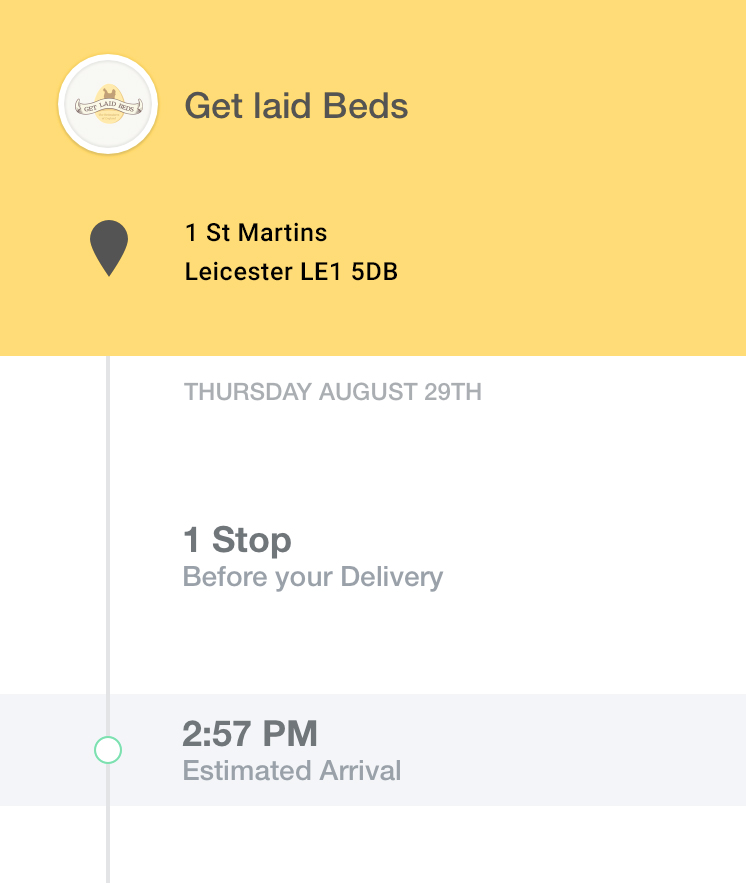Open the "1 St Martins" address line

pyautogui.click(x=256, y=233)
